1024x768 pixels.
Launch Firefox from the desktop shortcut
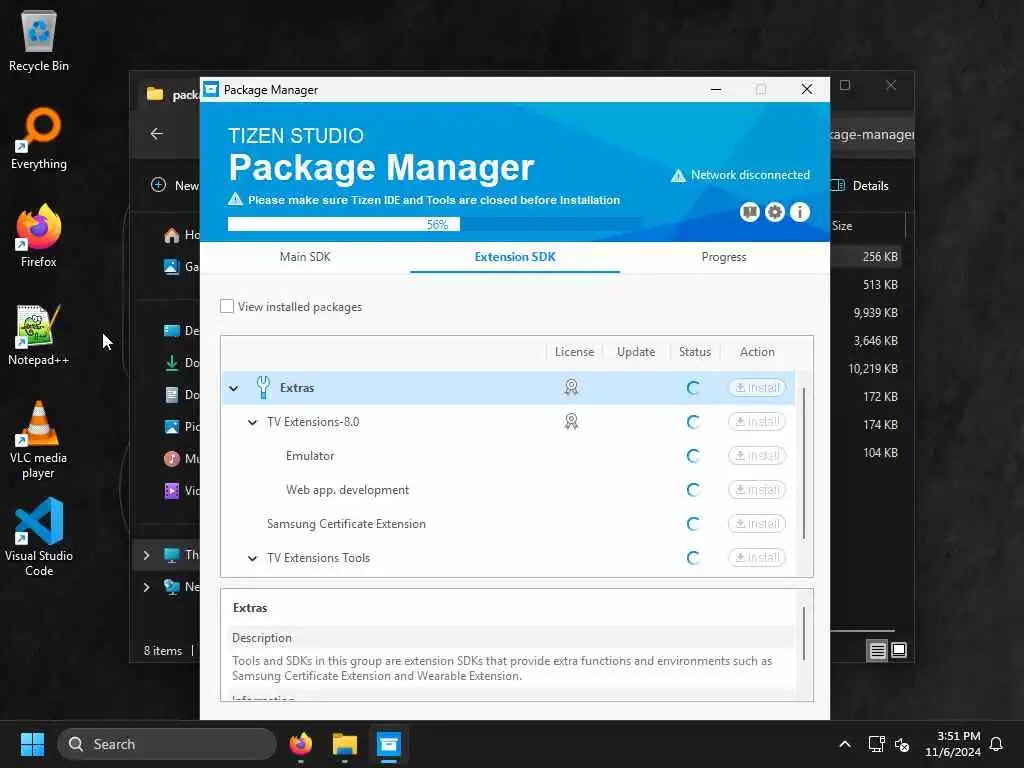click(x=39, y=236)
